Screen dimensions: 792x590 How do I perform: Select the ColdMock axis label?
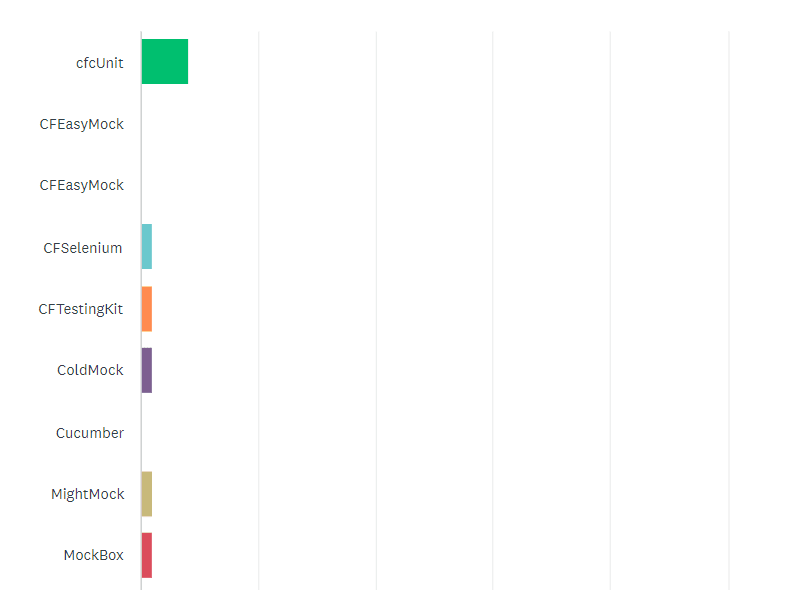click(x=90, y=370)
